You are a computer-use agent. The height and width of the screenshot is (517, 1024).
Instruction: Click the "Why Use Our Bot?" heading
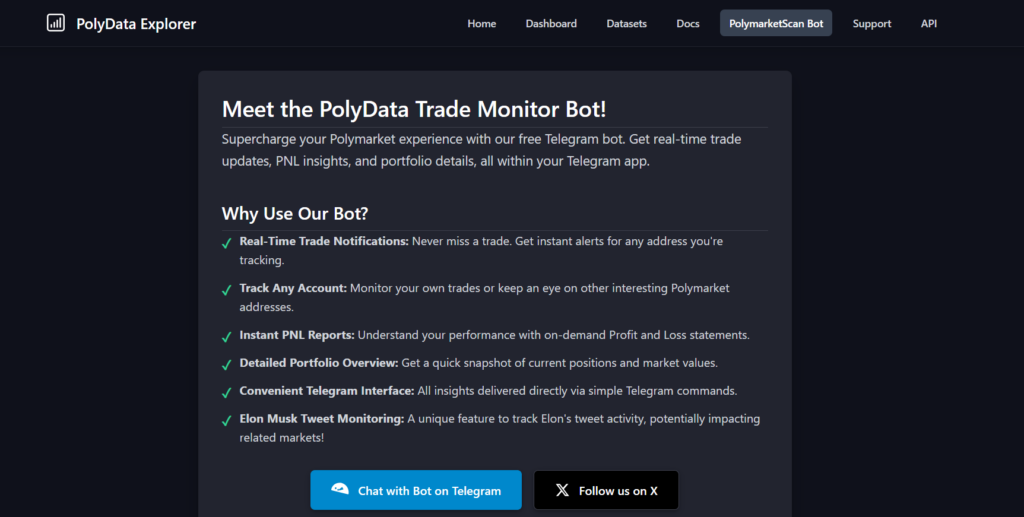tap(295, 213)
